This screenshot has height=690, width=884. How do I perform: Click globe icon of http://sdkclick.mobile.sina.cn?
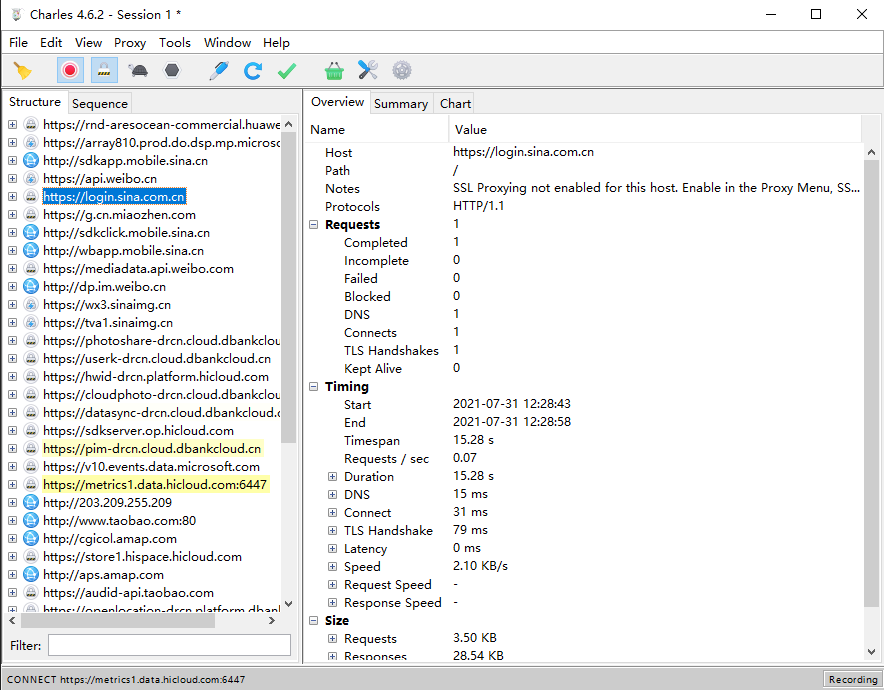click(x=31, y=232)
